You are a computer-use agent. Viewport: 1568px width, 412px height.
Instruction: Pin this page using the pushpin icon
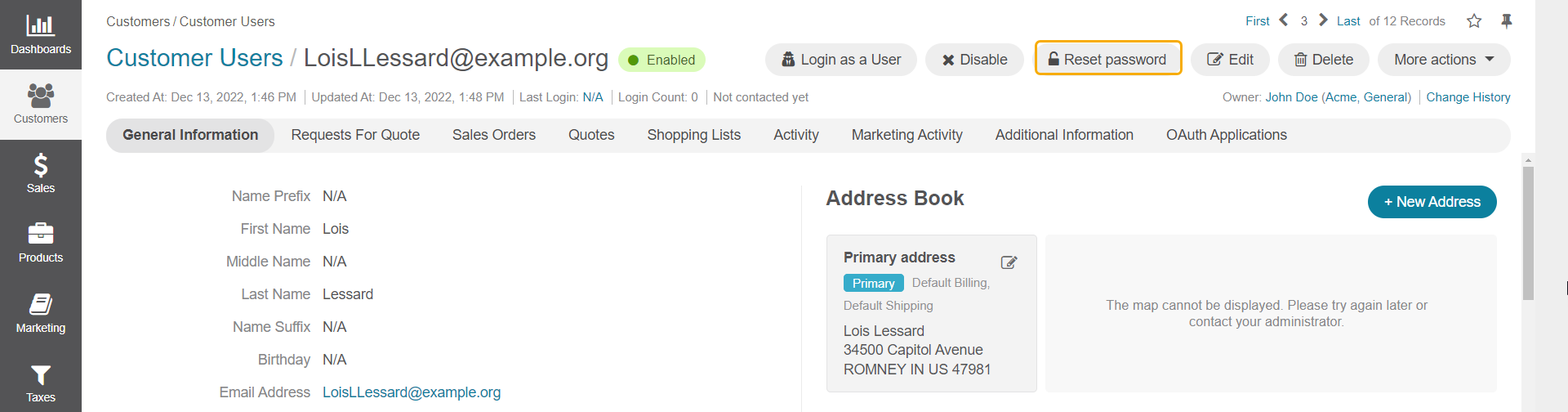point(1507,21)
